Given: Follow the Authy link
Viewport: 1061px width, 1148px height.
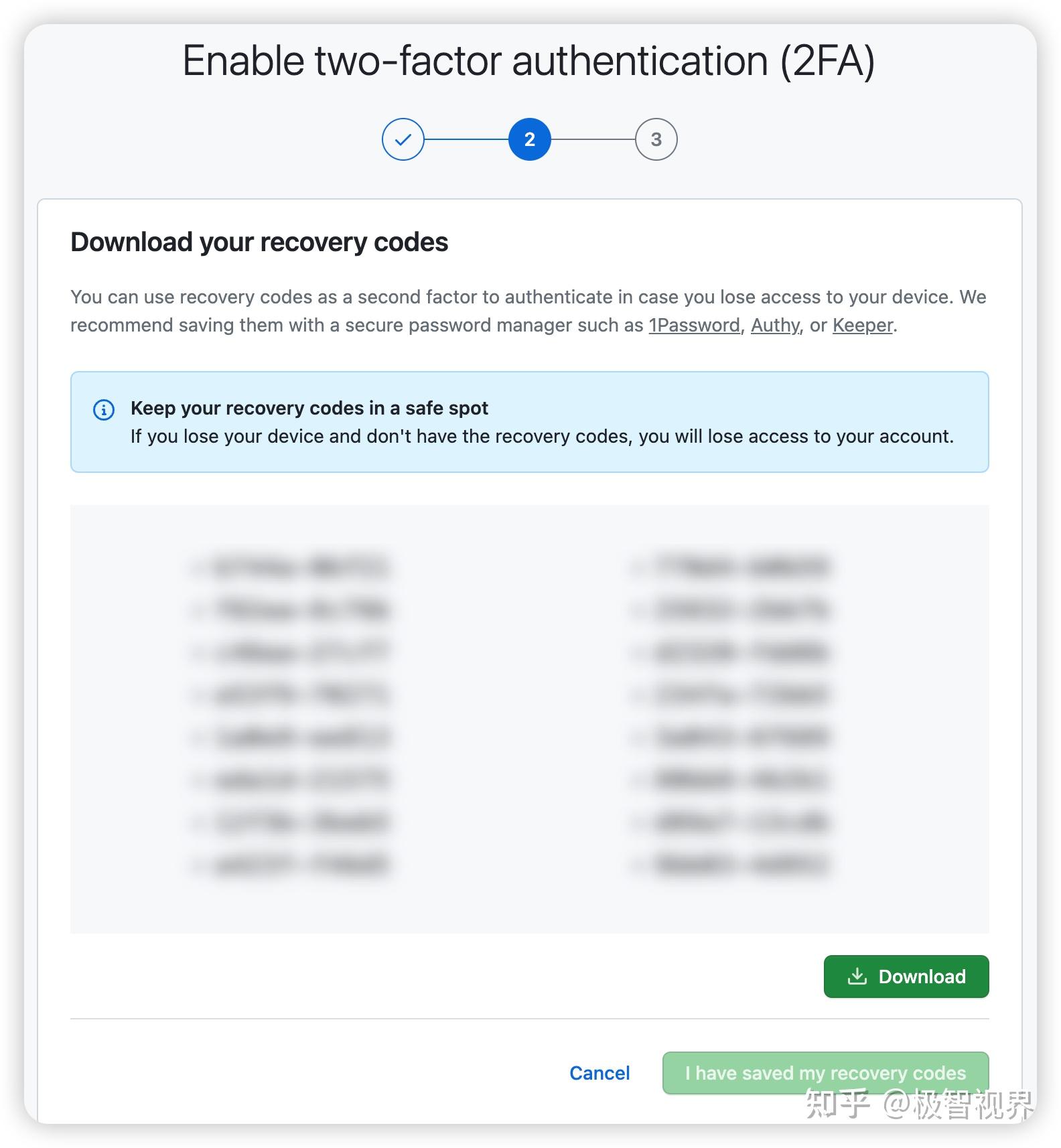Looking at the screenshot, I should (775, 326).
